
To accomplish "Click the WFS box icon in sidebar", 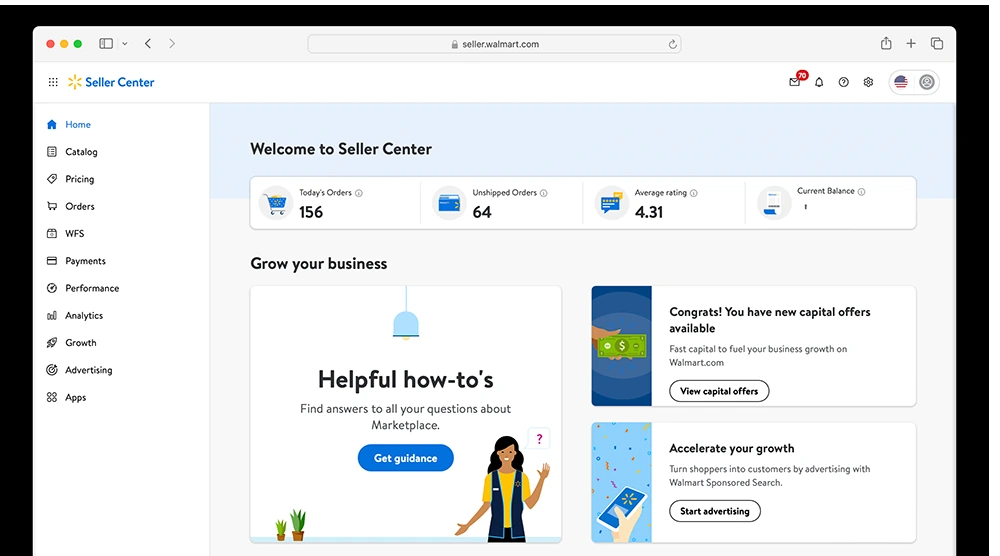I will (52, 233).
